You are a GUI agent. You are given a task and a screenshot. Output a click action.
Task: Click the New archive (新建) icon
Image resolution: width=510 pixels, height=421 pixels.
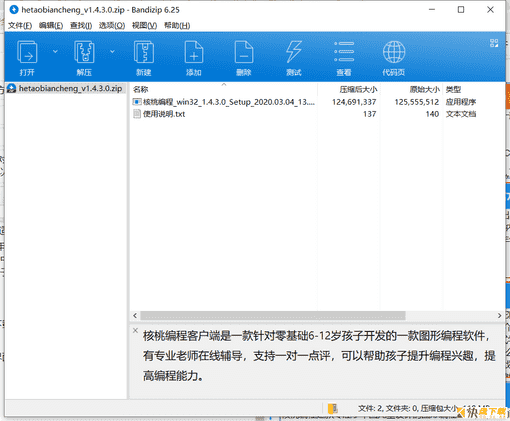coord(144,52)
